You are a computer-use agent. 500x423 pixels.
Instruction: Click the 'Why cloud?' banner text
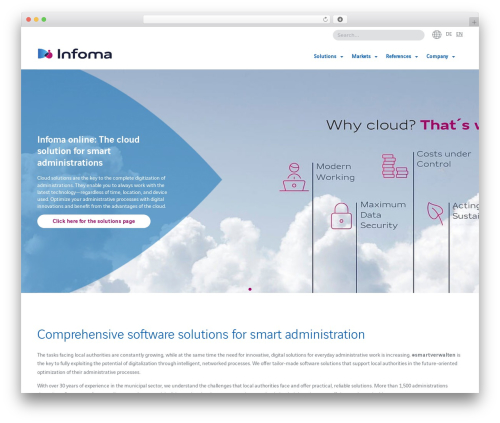[x=371, y=125]
